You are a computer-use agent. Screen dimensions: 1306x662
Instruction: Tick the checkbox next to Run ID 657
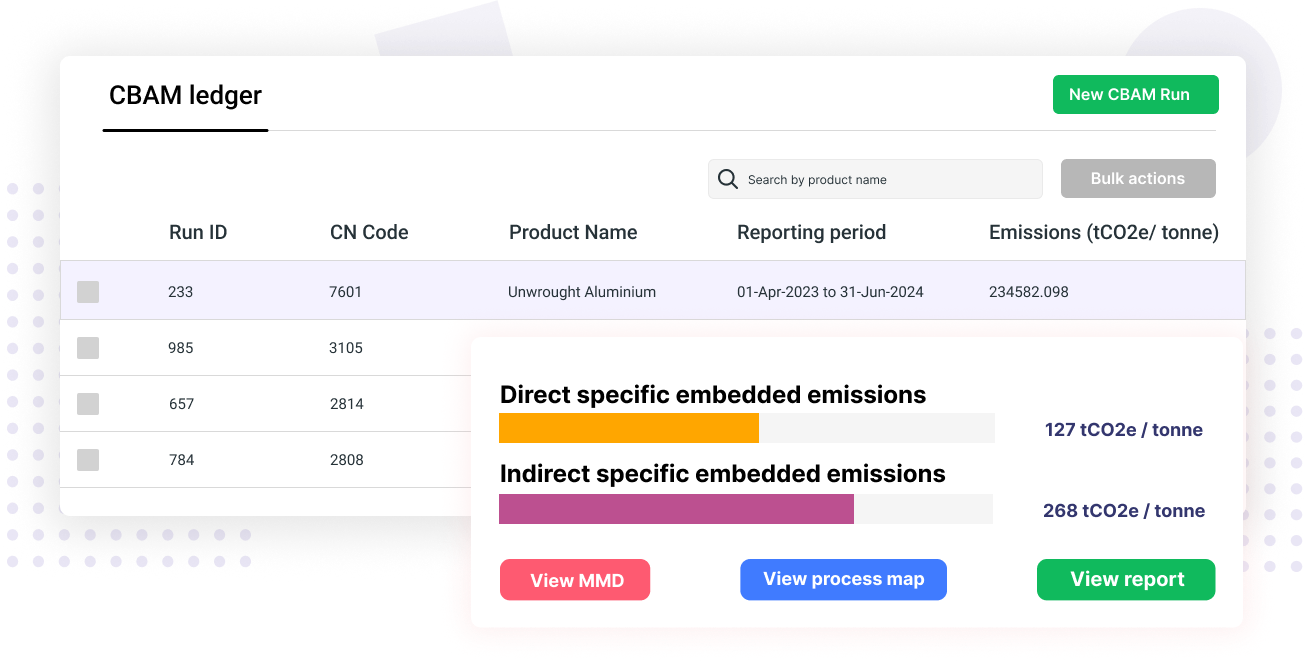(88, 404)
